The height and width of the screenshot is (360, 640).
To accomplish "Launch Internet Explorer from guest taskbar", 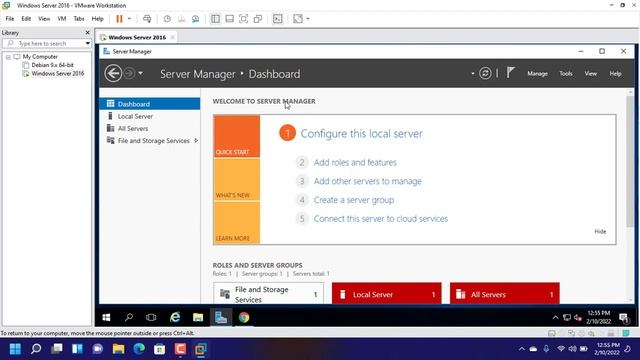I will [175, 318].
